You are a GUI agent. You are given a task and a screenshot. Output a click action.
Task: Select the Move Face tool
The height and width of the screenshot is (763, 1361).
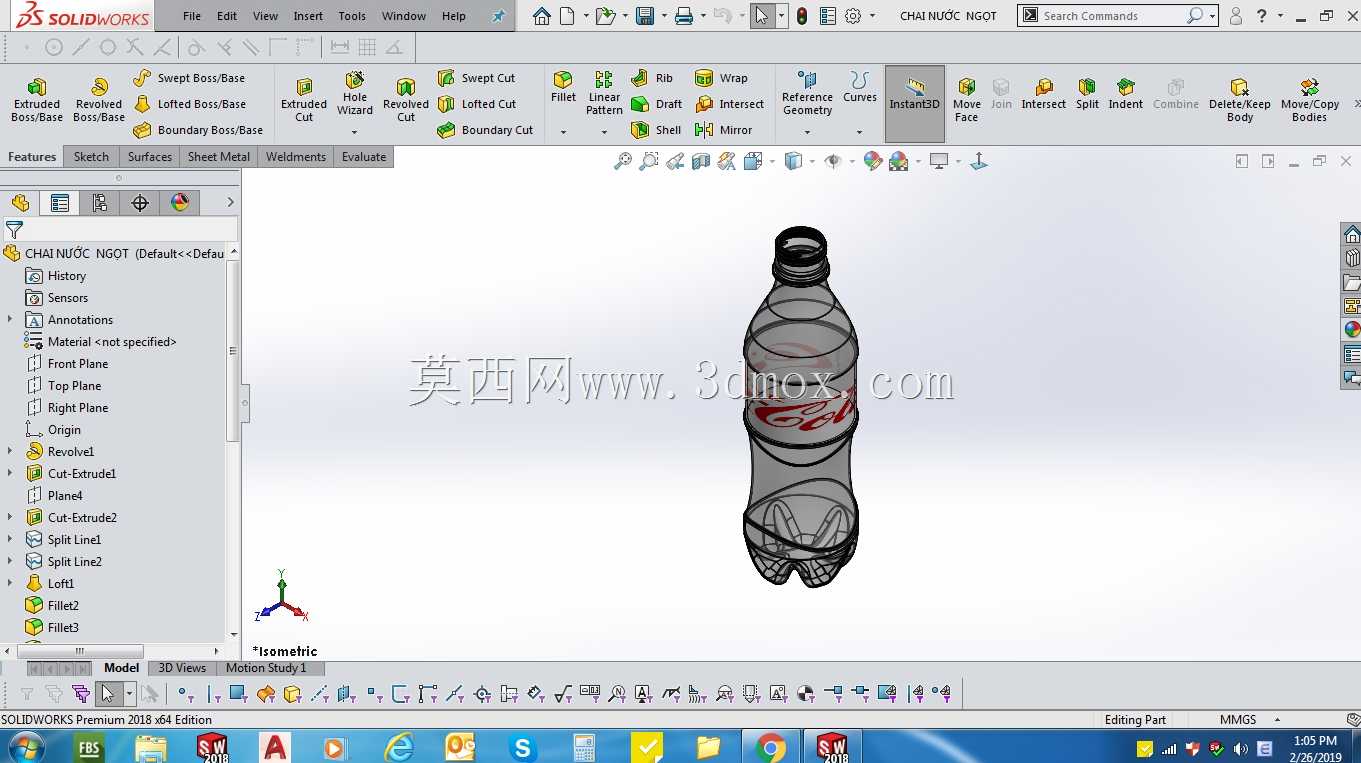pyautogui.click(x=967, y=100)
